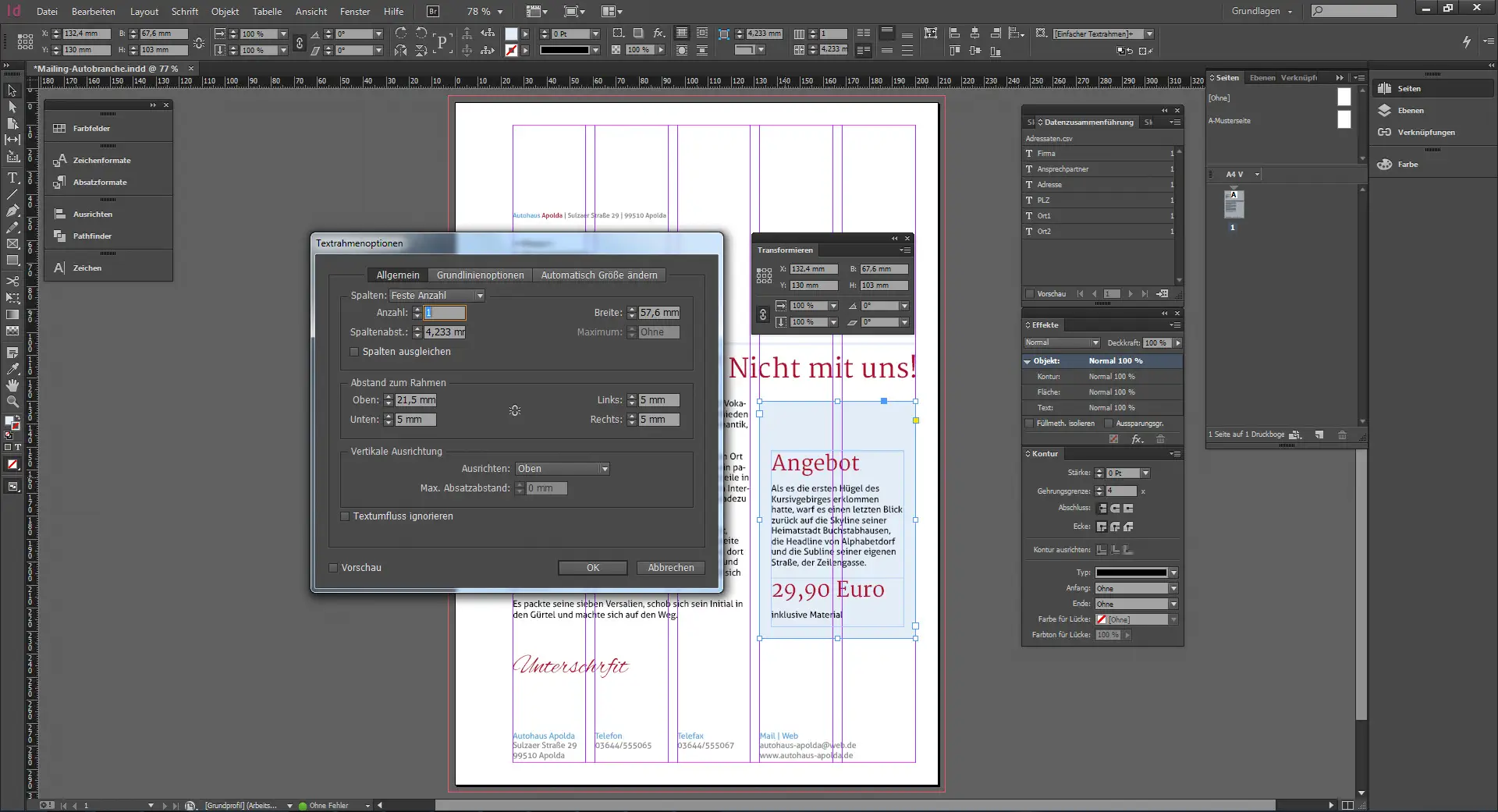This screenshot has height=812, width=1498.
Task: Open the Farbfelder swatches panel
Action: click(91, 129)
